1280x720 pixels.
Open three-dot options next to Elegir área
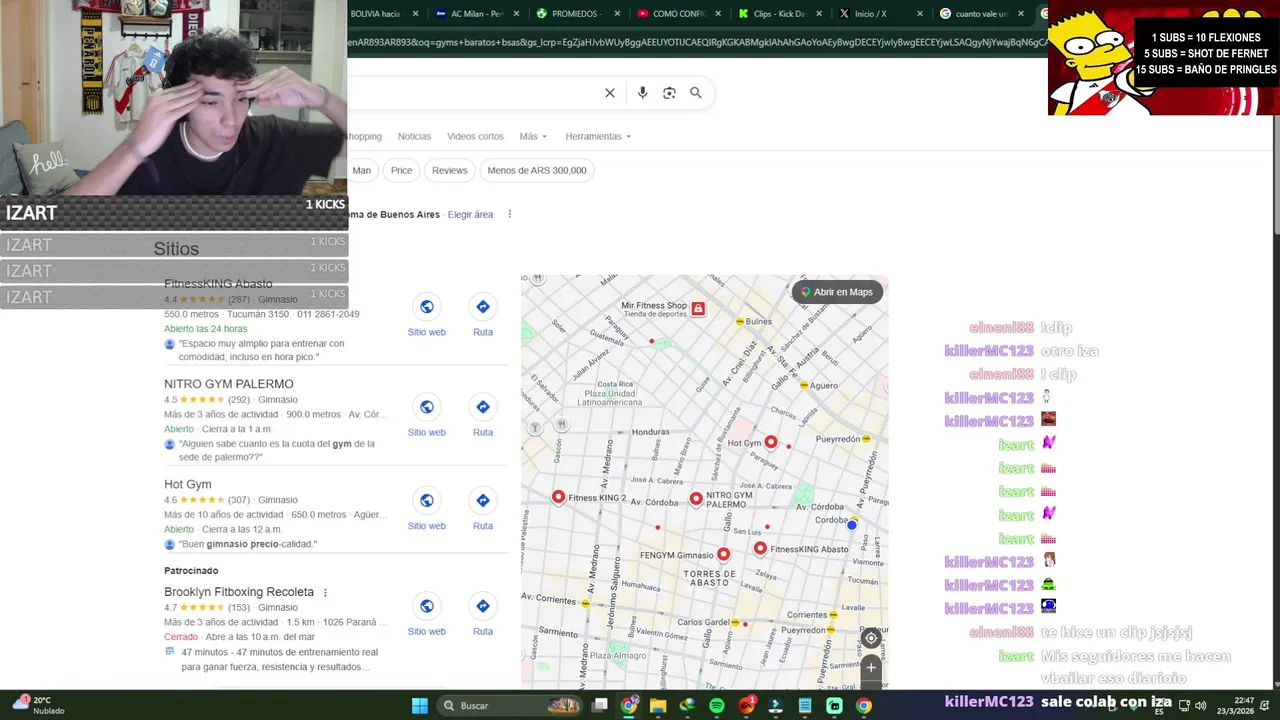pos(509,214)
